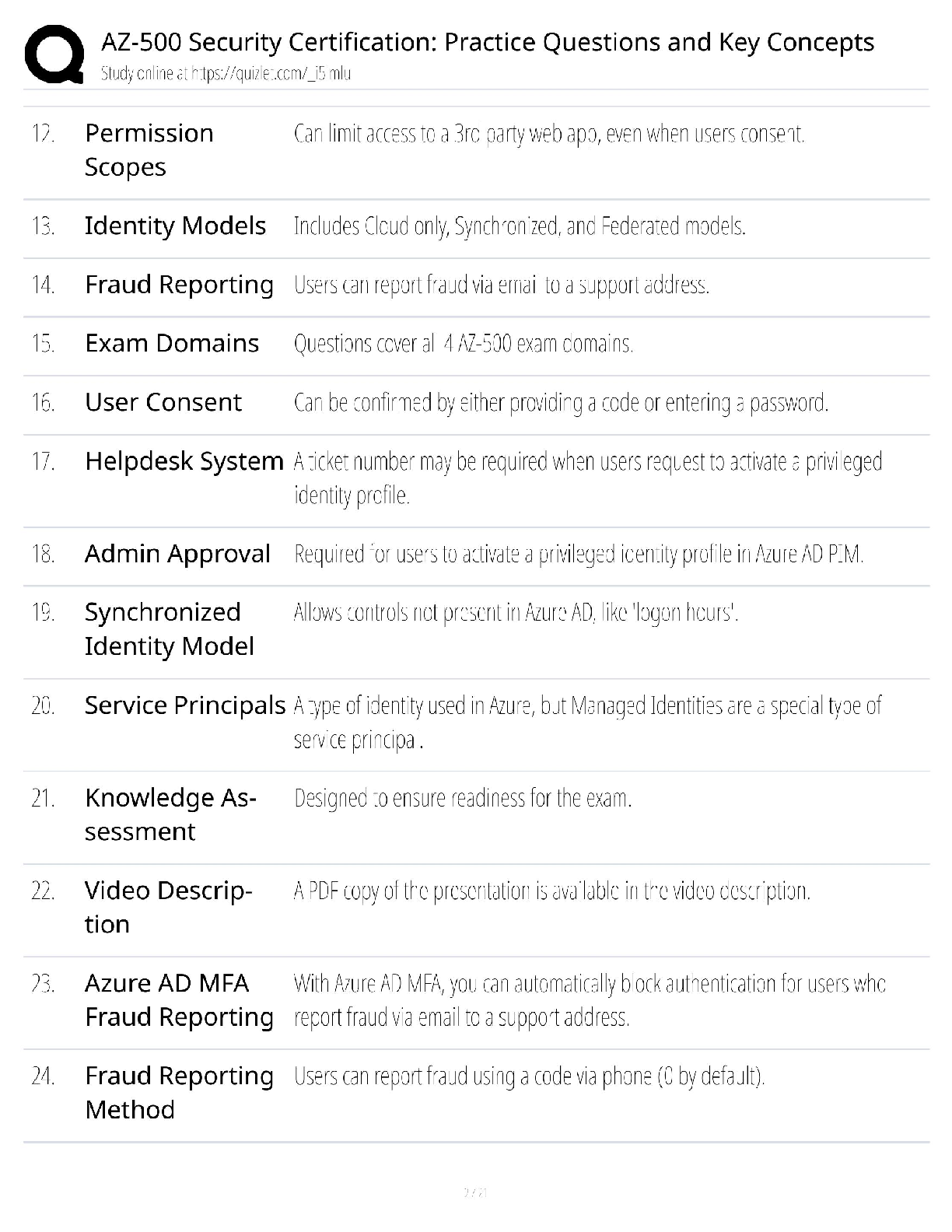Click the Helpdesk System term
The height and width of the screenshot is (1232, 952).
(184, 461)
